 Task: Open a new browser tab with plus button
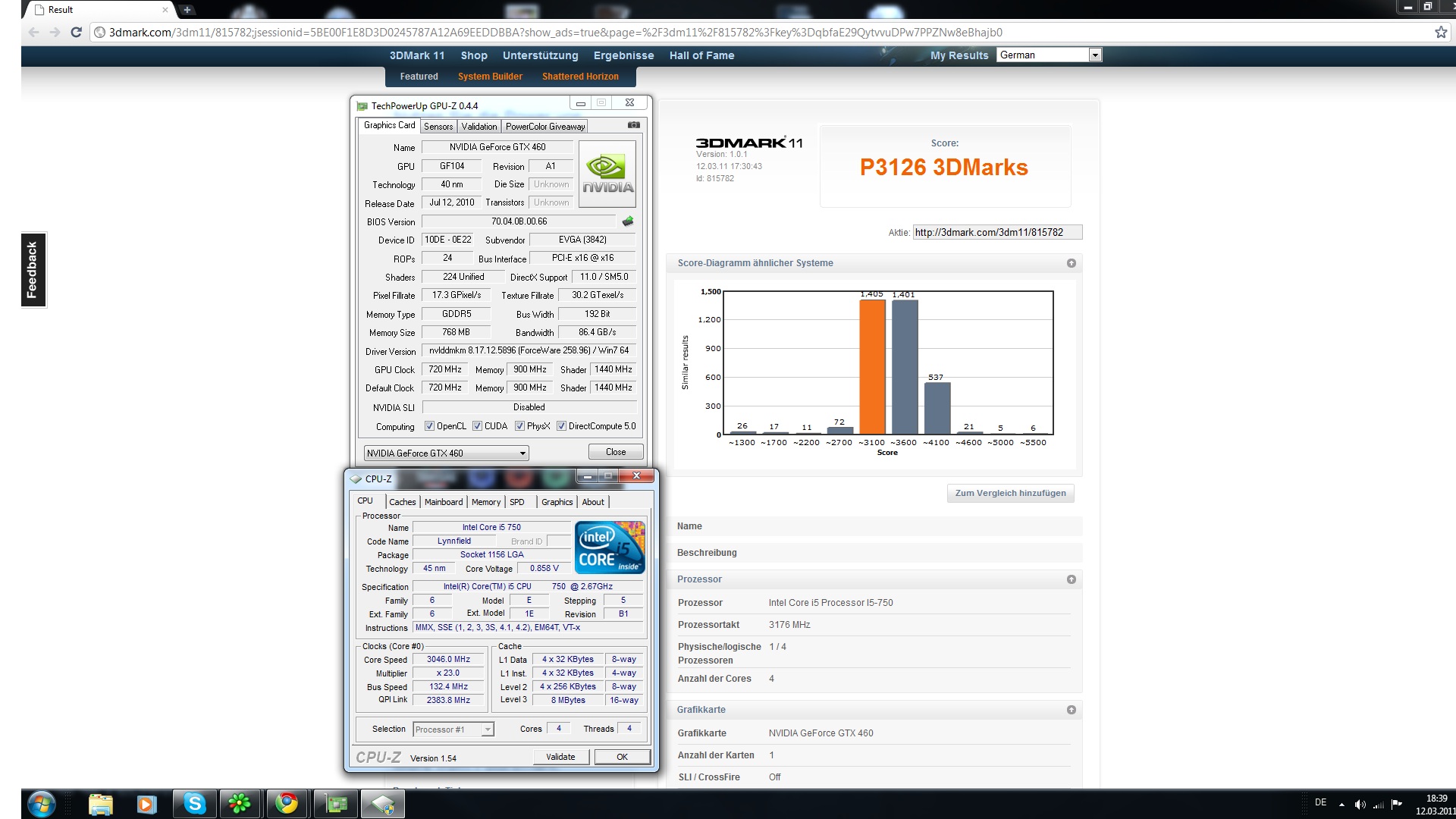point(187,10)
